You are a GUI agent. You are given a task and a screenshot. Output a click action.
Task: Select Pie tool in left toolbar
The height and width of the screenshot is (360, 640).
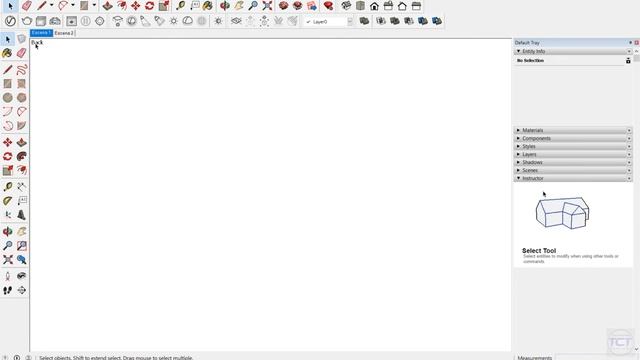point(22,126)
